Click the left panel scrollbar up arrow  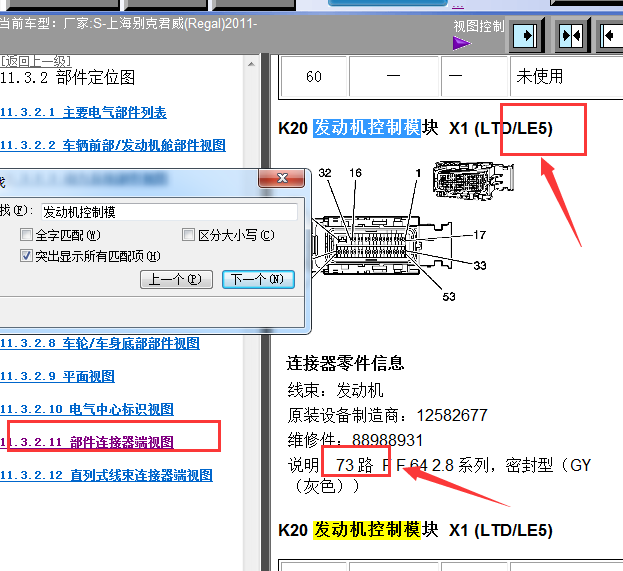click(251, 64)
